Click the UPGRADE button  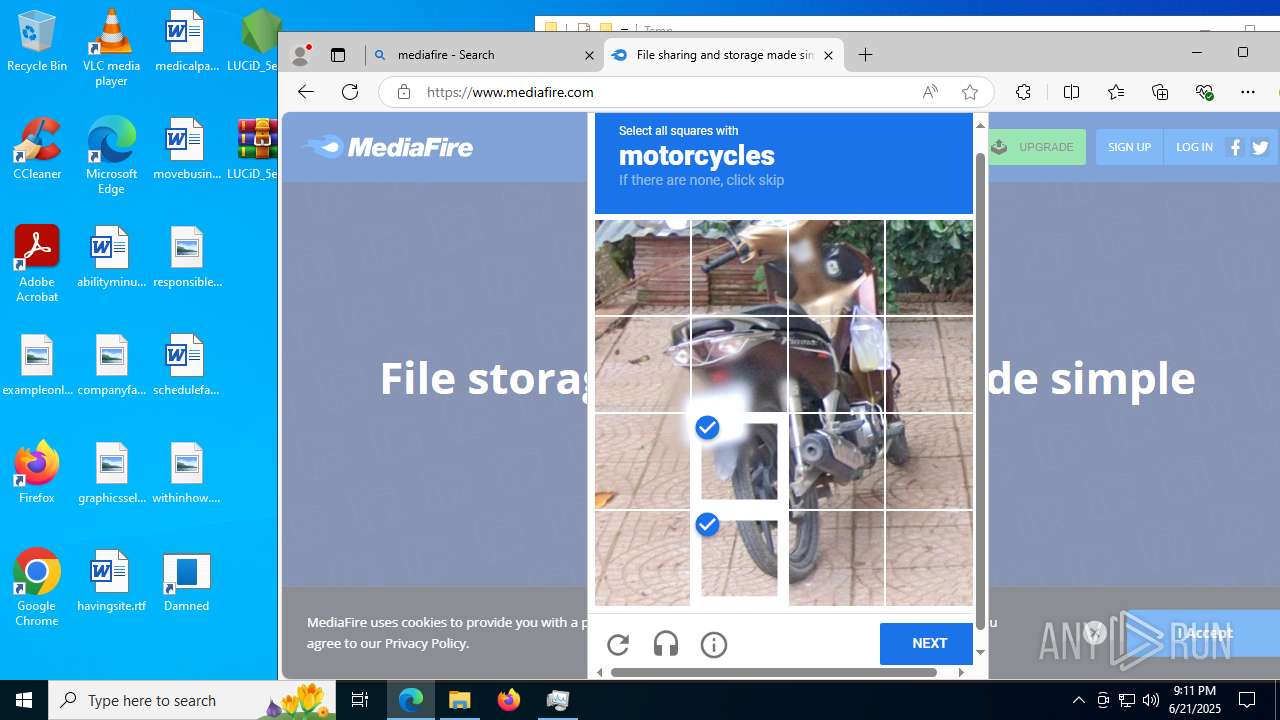(x=1036, y=147)
